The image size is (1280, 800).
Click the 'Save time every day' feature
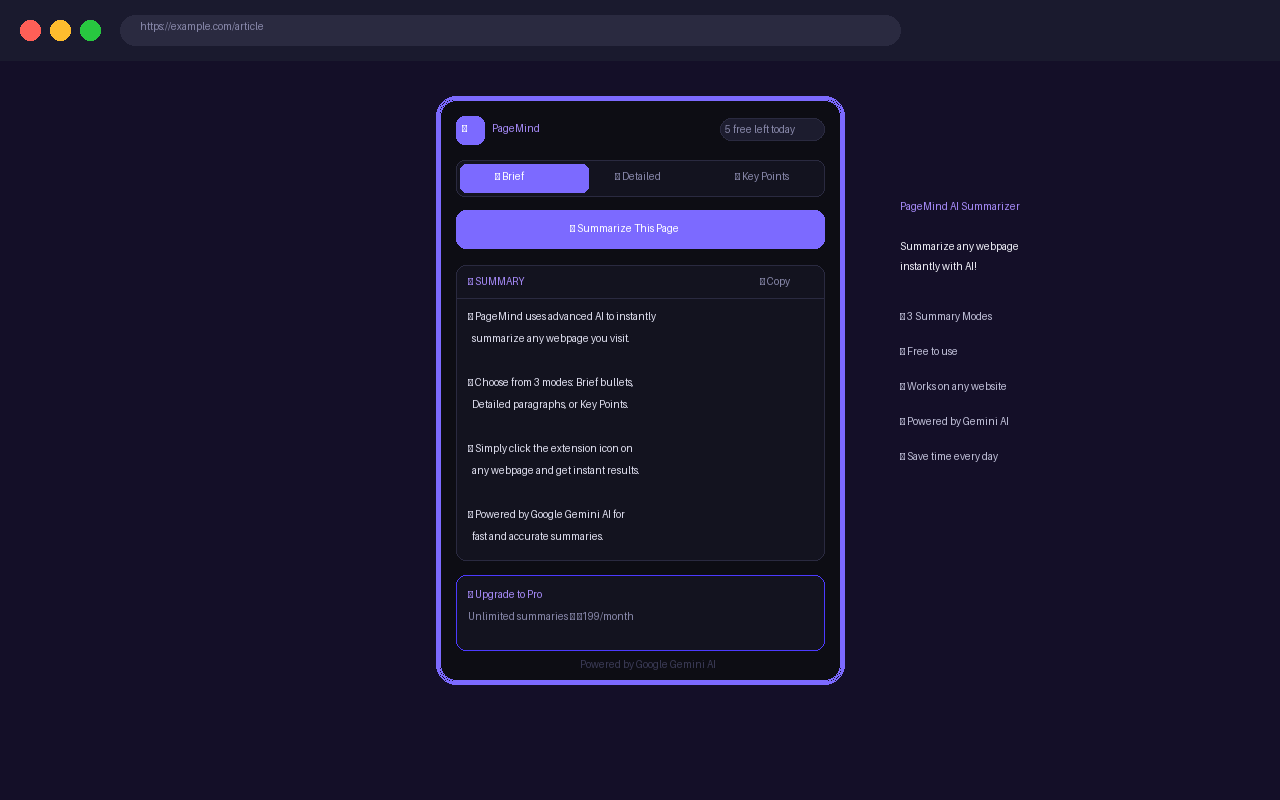pyautogui.click(x=949, y=457)
